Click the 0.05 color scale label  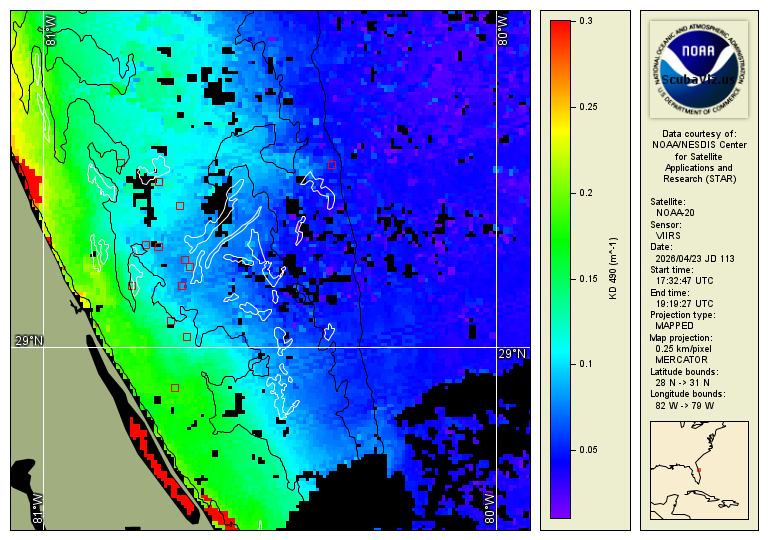coord(588,450)
